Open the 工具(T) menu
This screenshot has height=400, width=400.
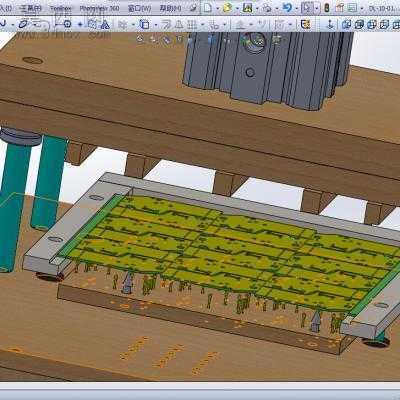tap(30, 8)
